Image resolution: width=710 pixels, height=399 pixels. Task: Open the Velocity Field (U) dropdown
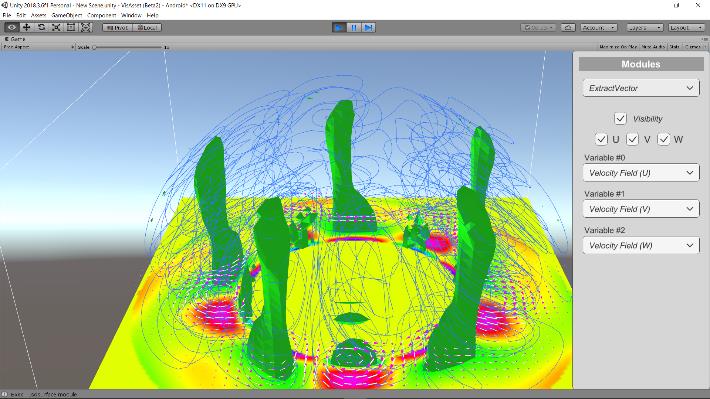[x=641, y=173]
